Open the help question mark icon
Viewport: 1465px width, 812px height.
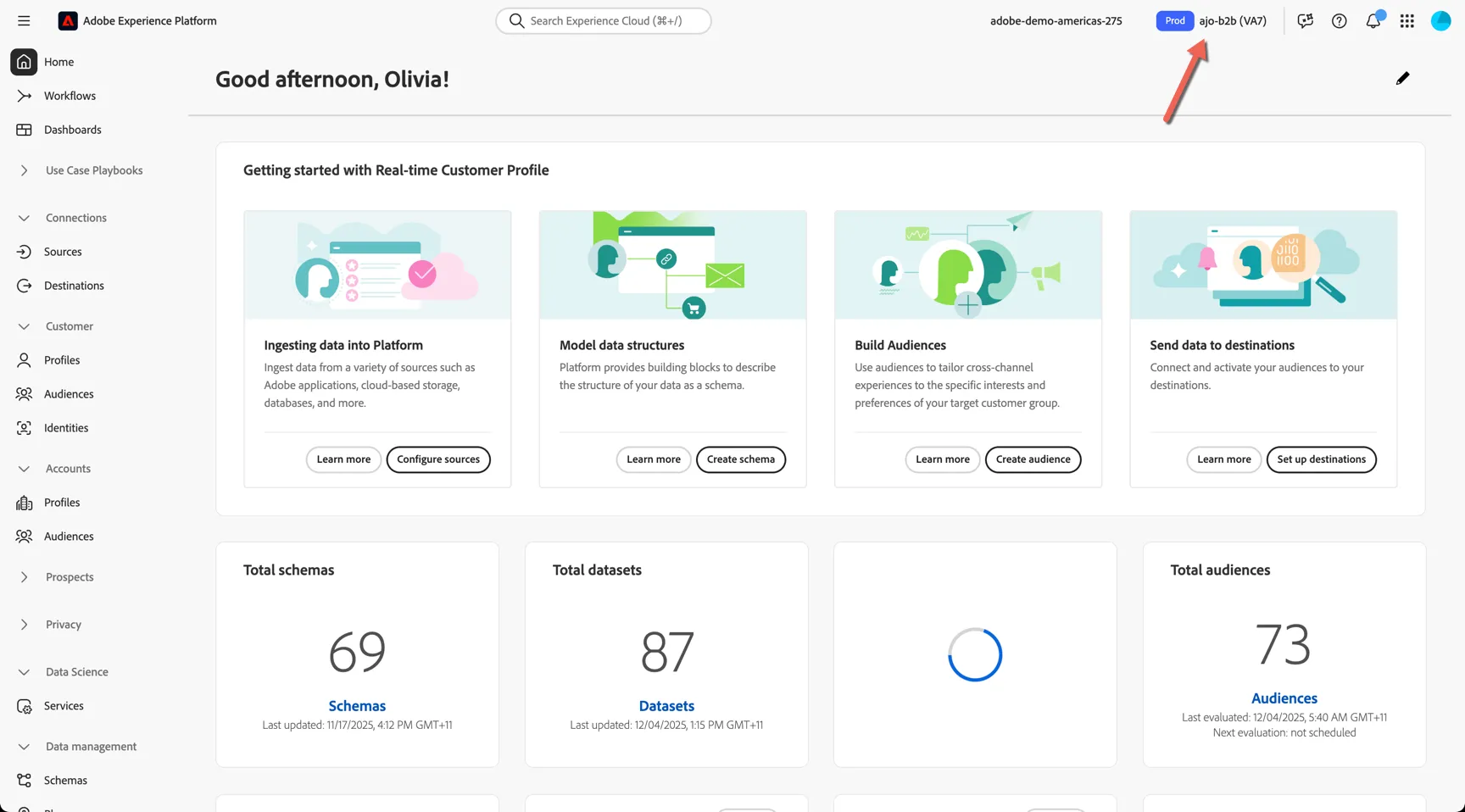(1340, 20)
